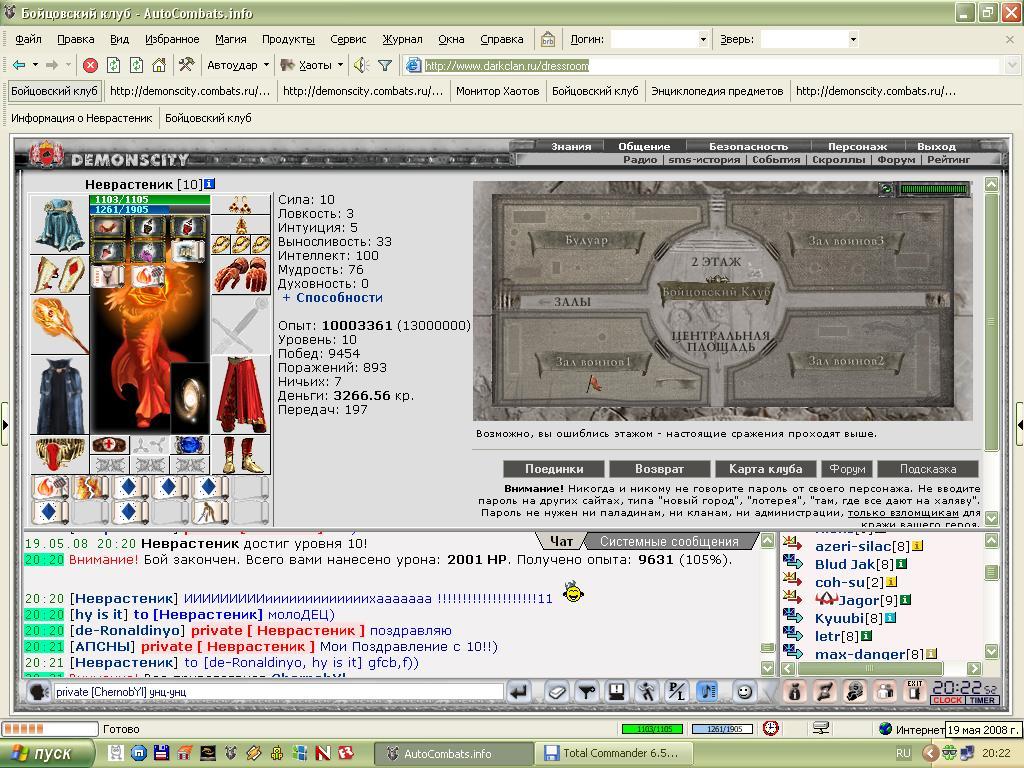Click the red stop loading icon
Screen dimensions: 1024x768
click(x=91, y=65)
